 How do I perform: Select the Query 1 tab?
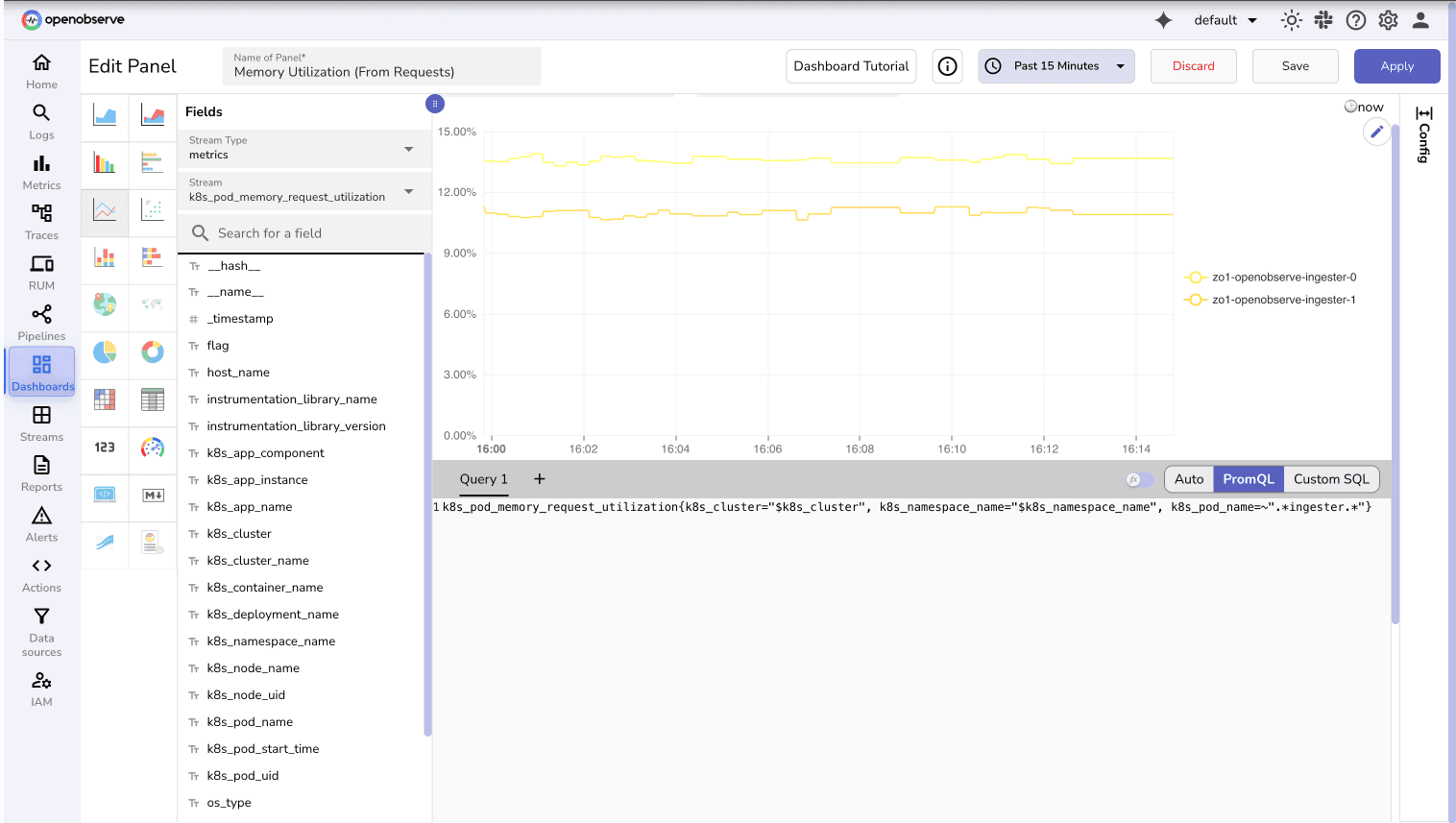(482, 478)
